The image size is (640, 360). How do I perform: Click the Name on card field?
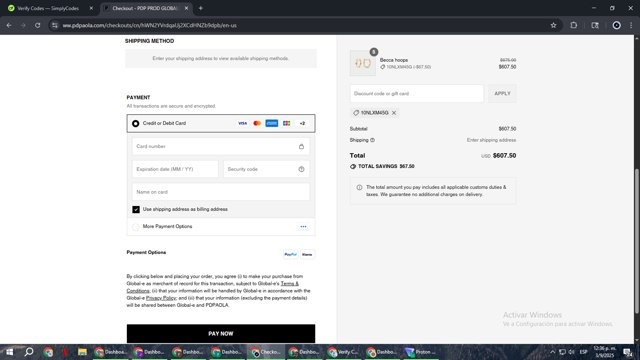[x=221, y=192]
